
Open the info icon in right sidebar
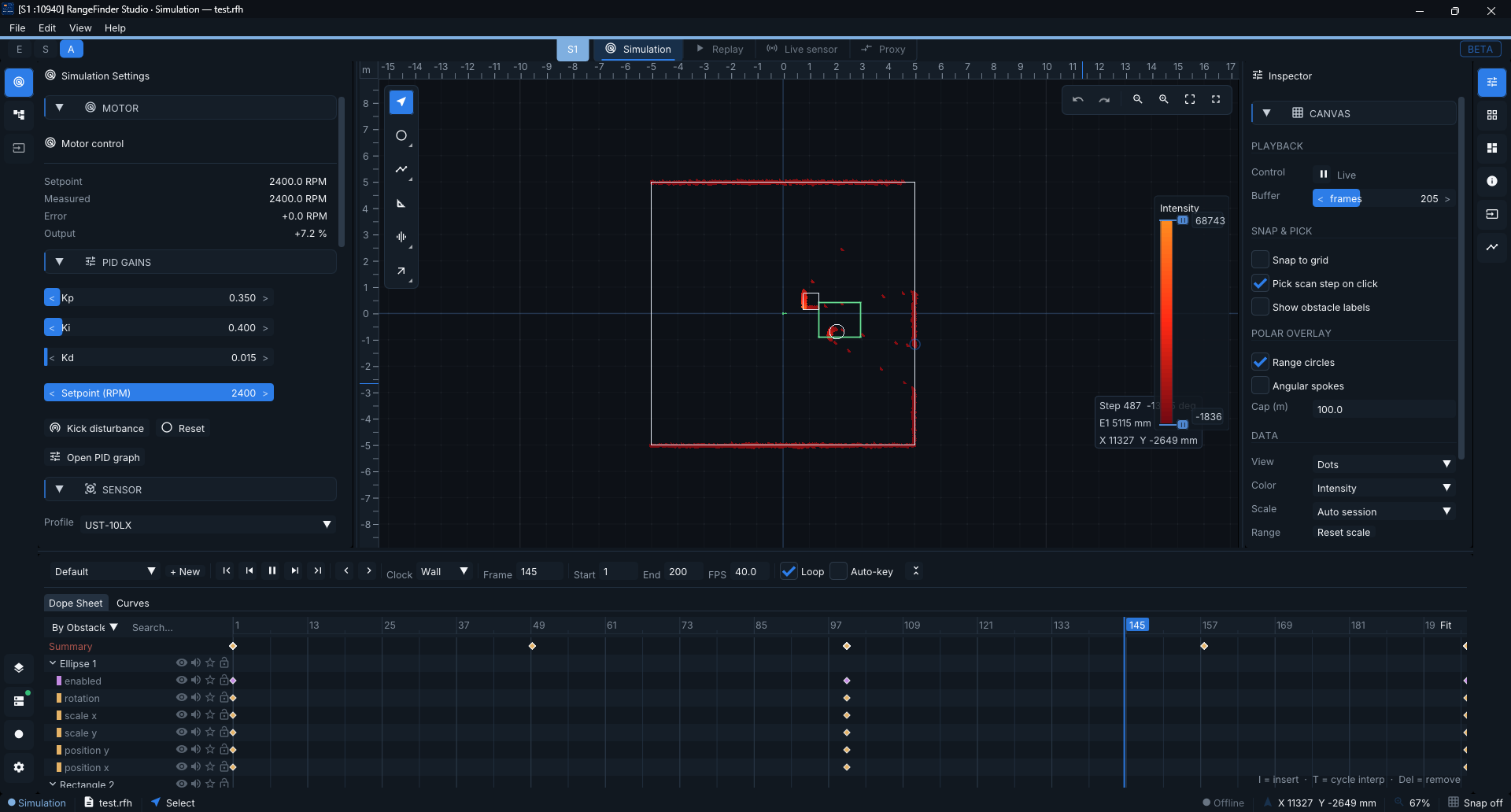[x=1492, y=181]
